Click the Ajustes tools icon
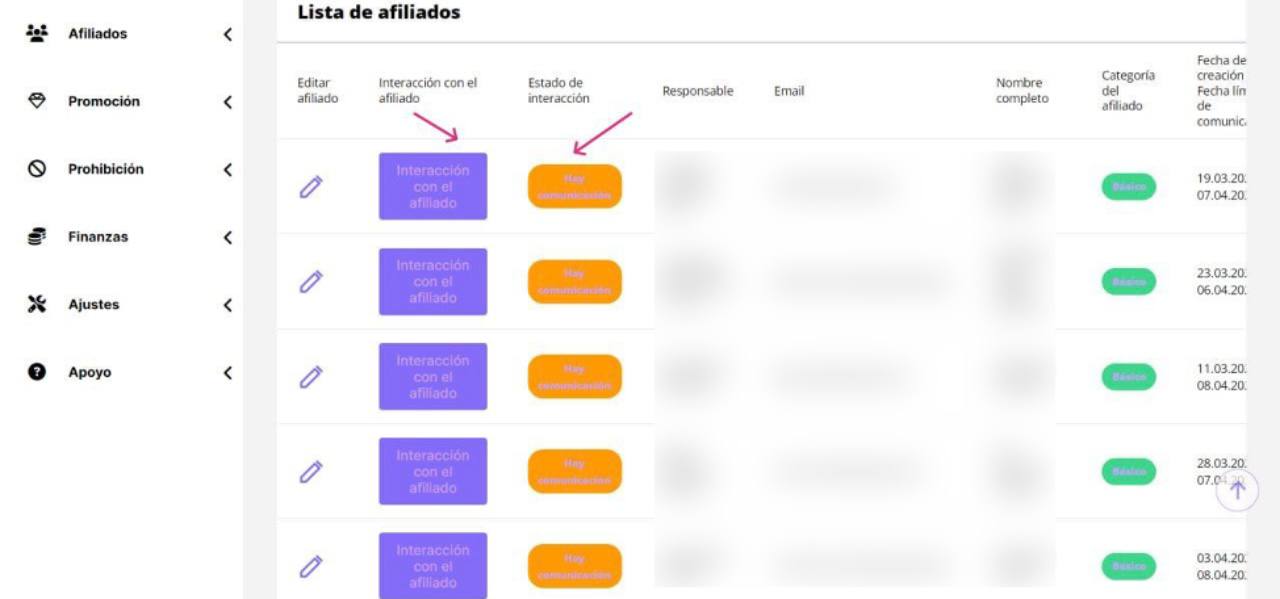This screenshot has height=599, width=1280. pyautogui.click(x=36, y=304)
